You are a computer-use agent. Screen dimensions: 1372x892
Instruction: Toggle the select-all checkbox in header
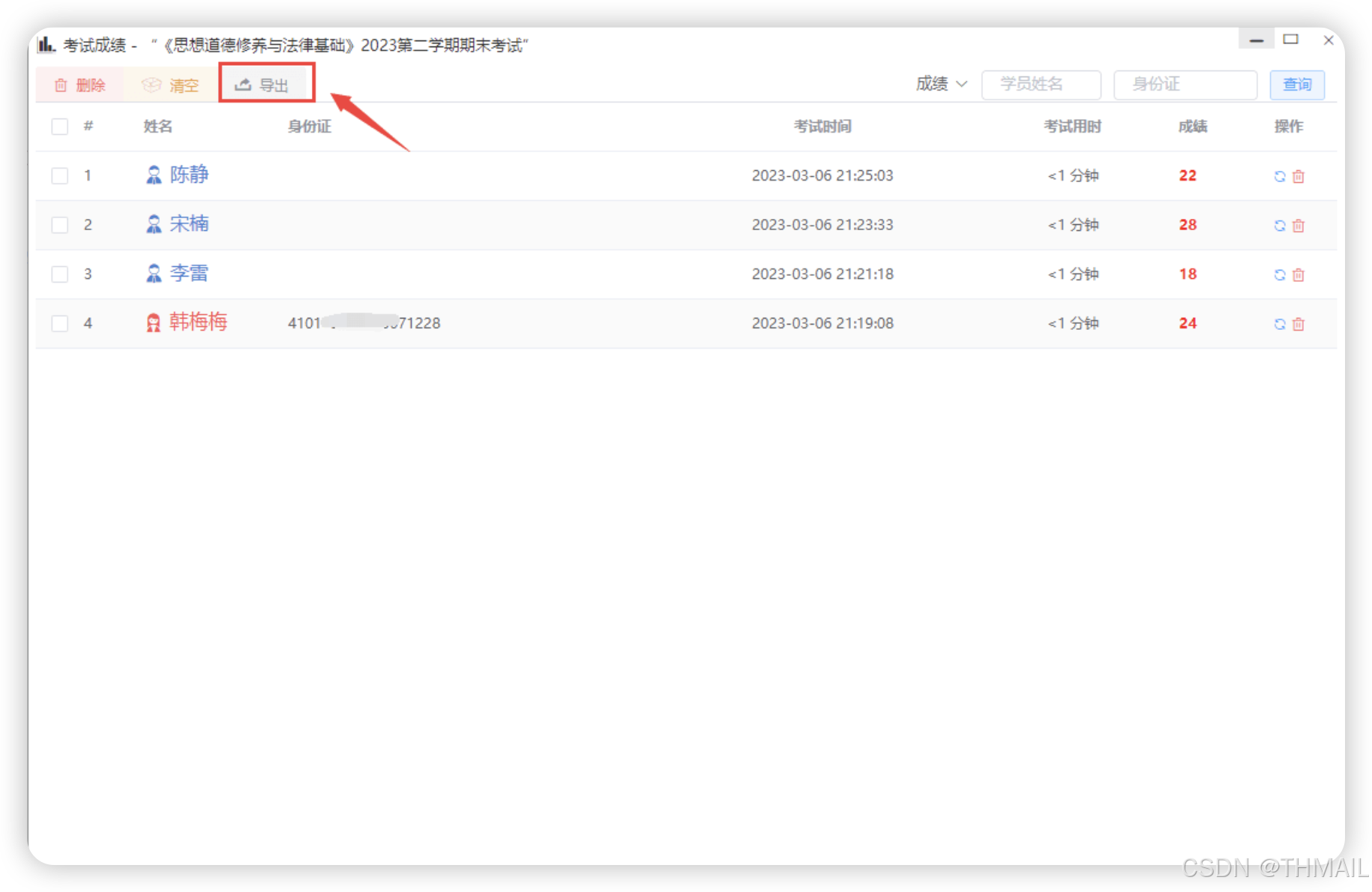(x=60, y=126)
